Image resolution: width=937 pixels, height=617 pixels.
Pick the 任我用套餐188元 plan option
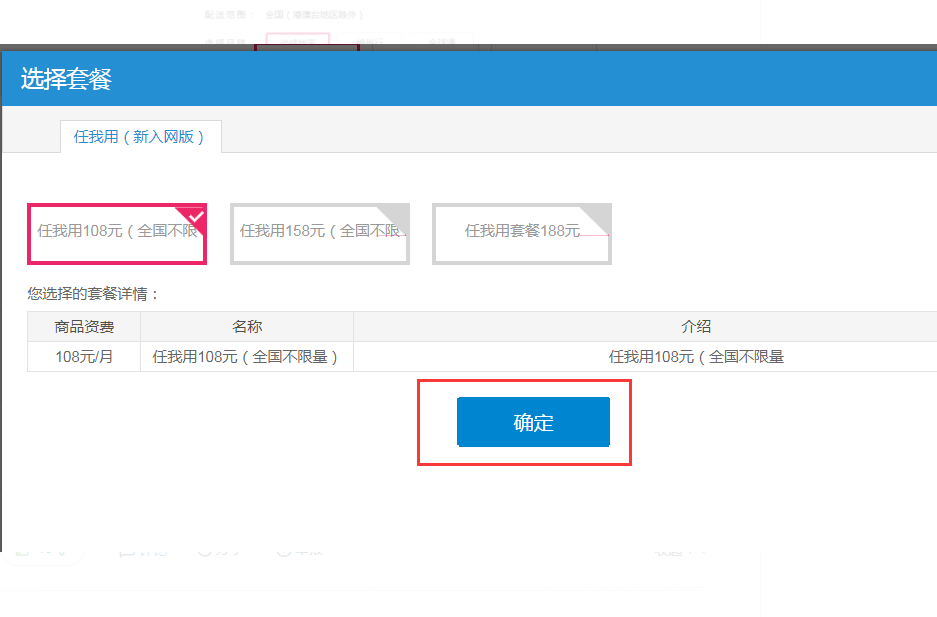[x=521, y=232]
